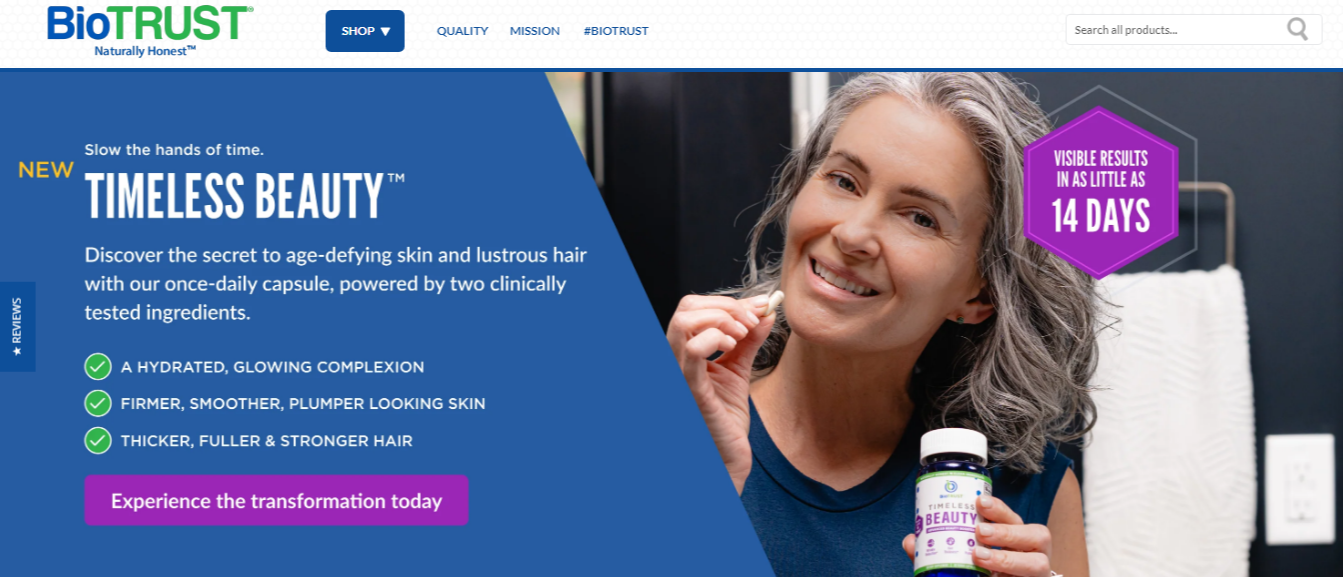Click Experience the transformation today button
Screen dimensions: 1343x577
(x=276, y=500)
